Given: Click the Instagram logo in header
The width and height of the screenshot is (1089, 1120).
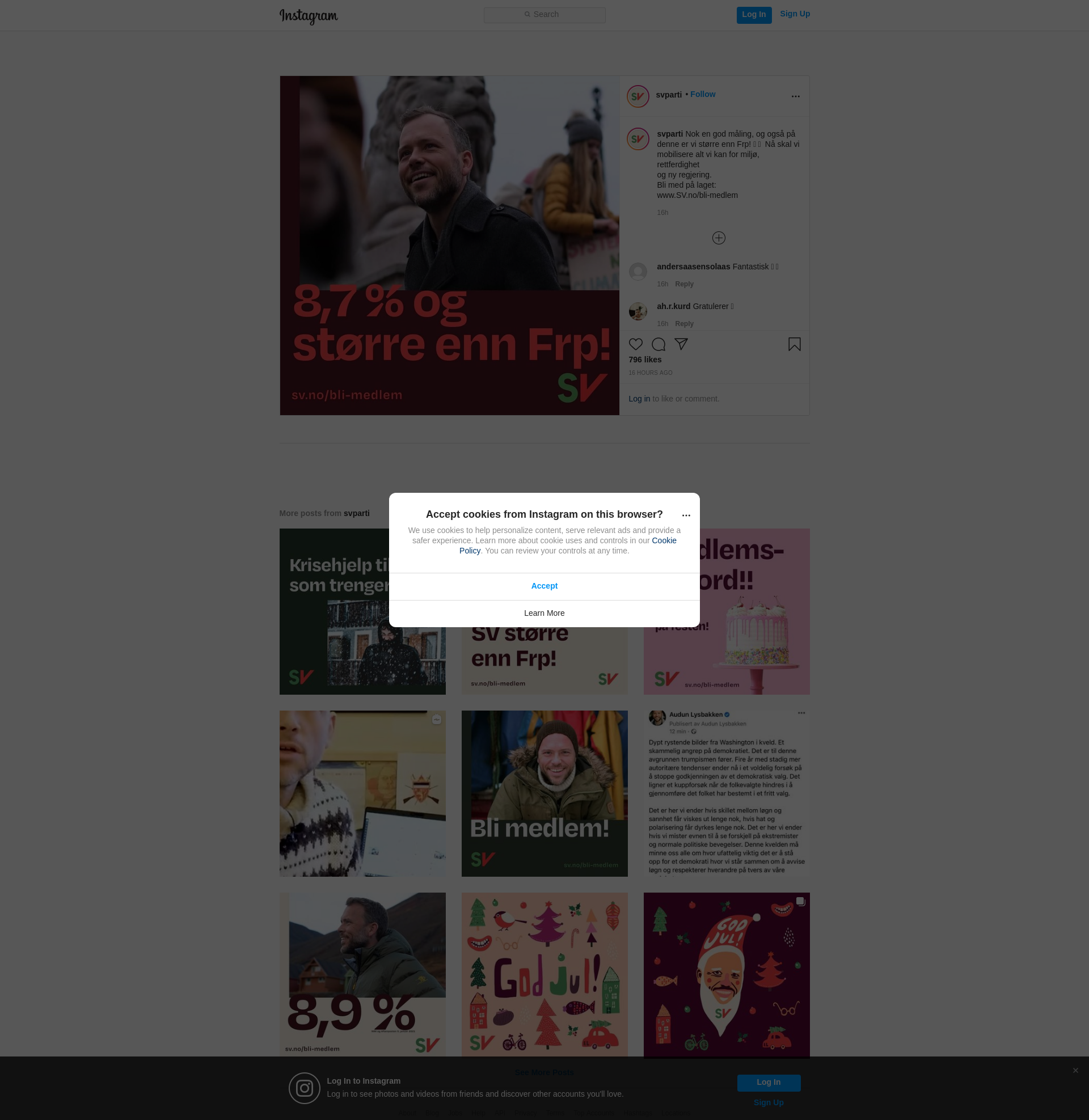Looking at the screenshot, I should 309,16.
